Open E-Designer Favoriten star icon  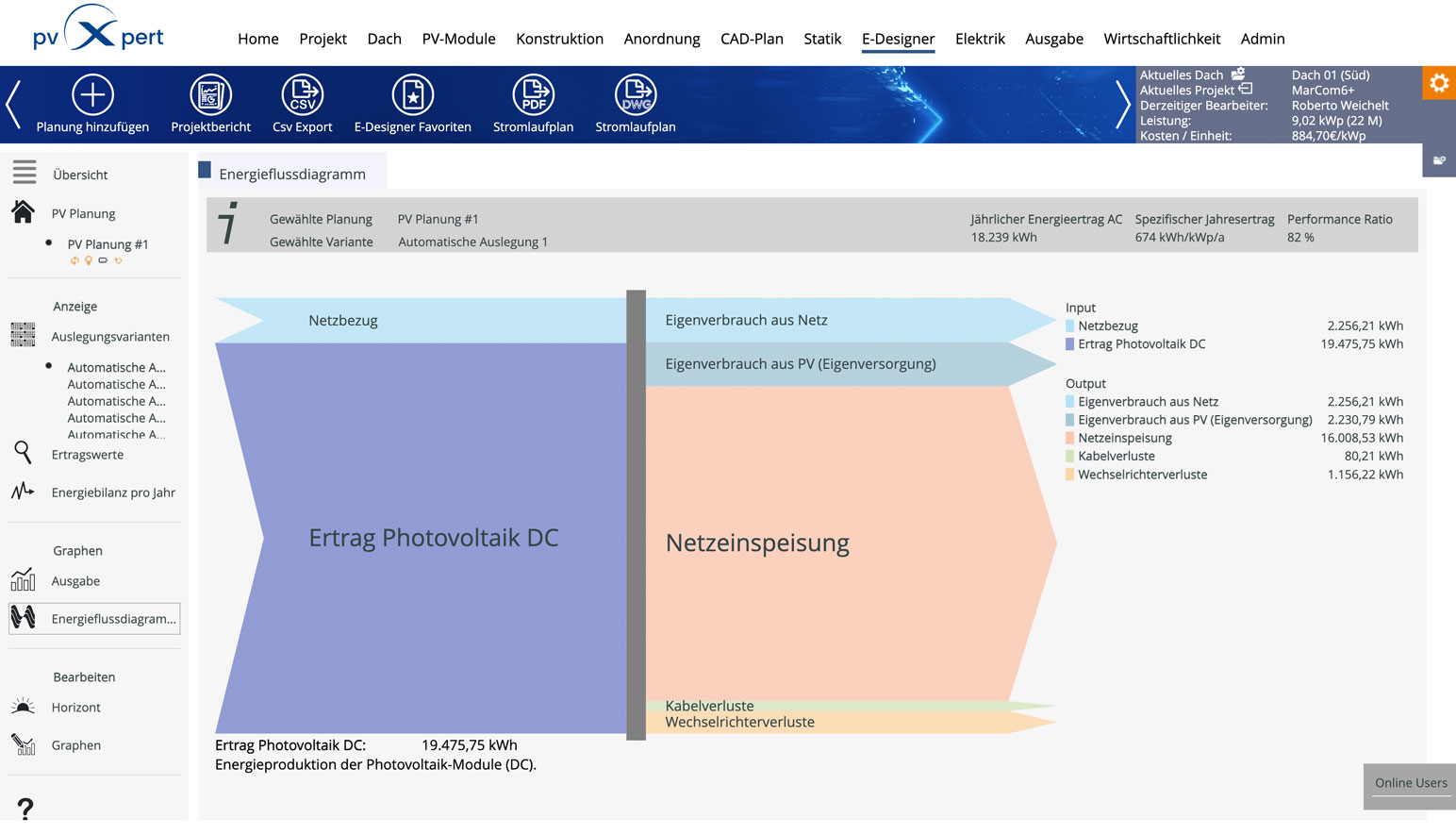tap(412, 95)
